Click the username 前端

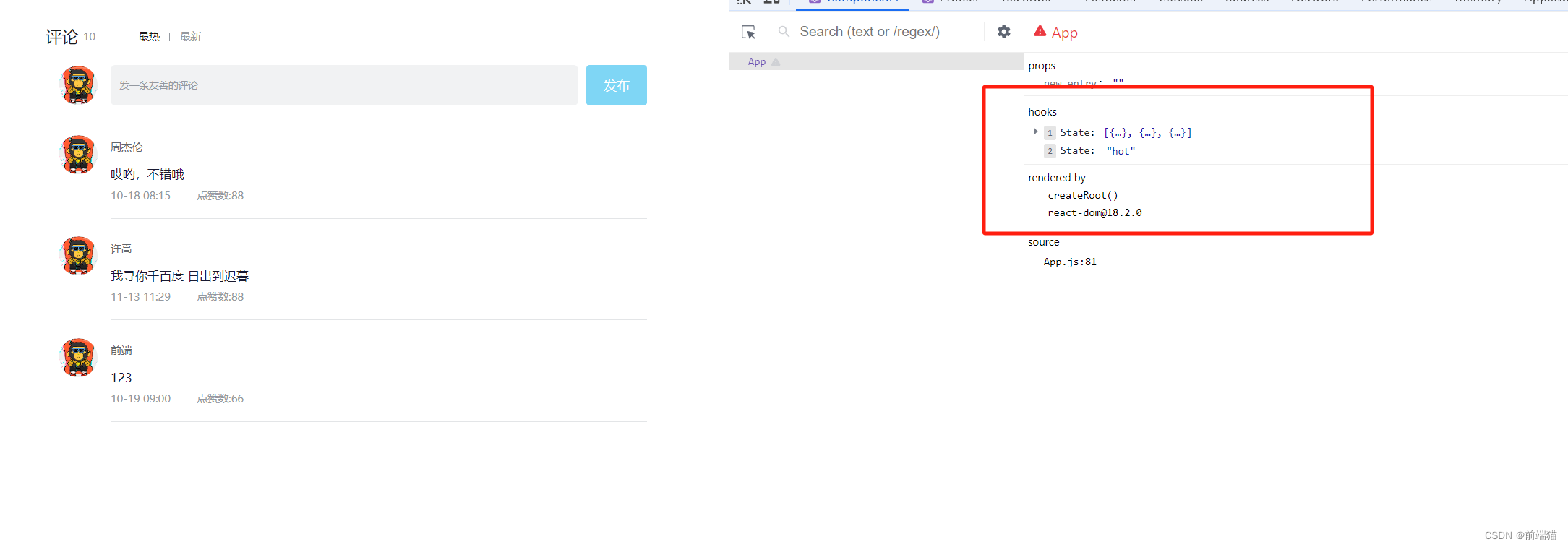pos(121,350)
